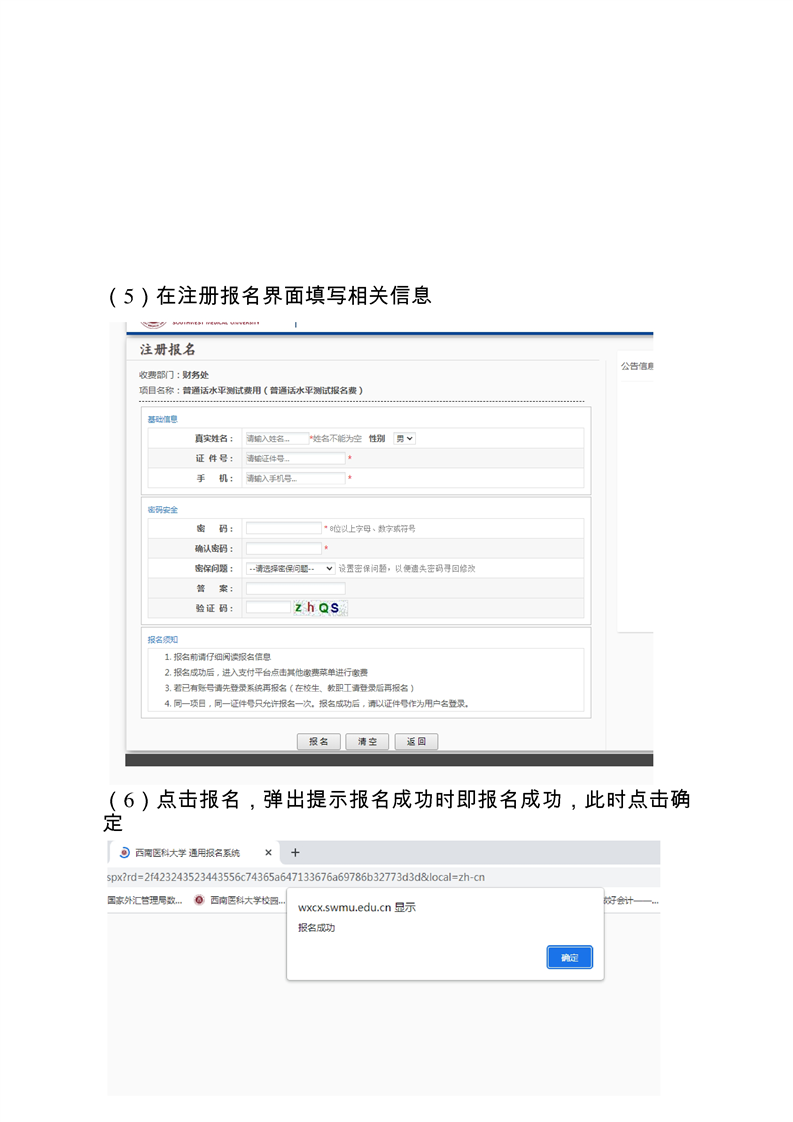
Task: Close the 西南医科大学 browser tab
Action: (268, 853)
